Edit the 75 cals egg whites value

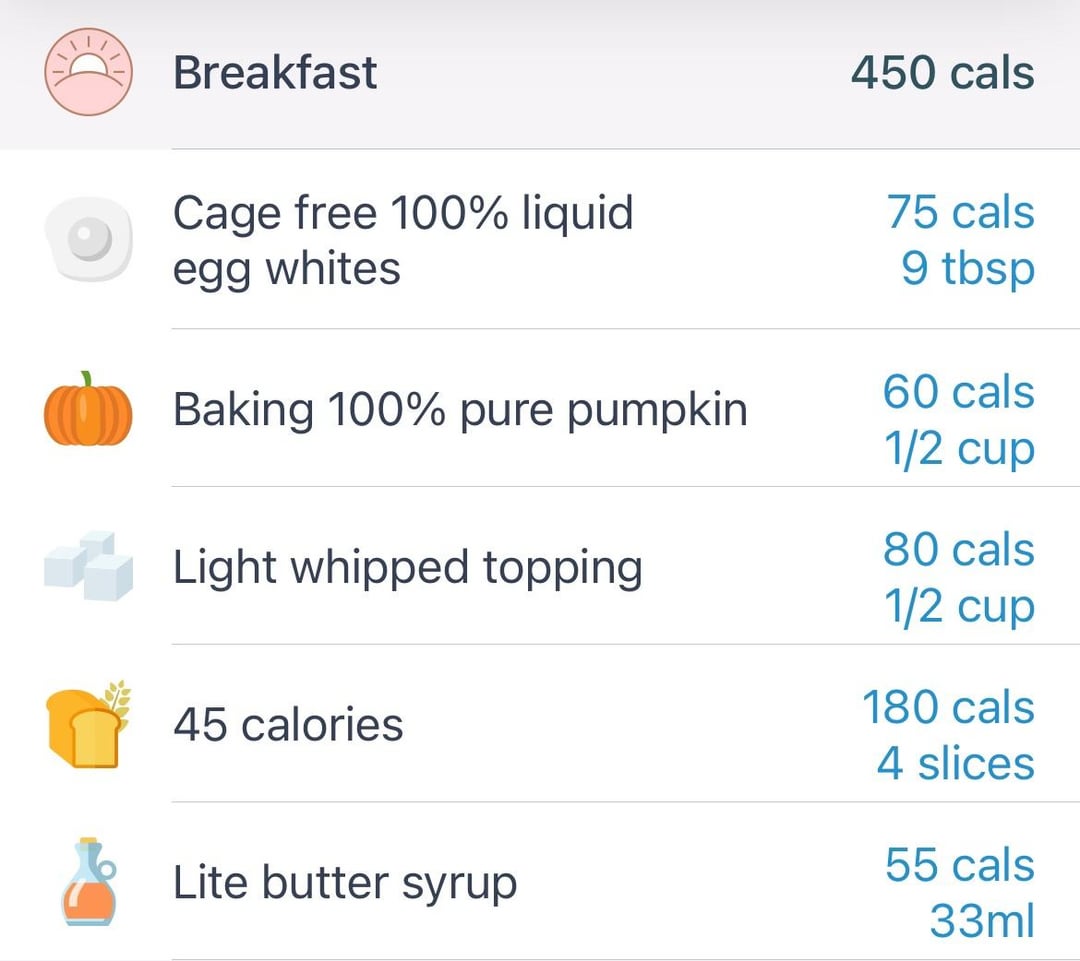point(960,211)
